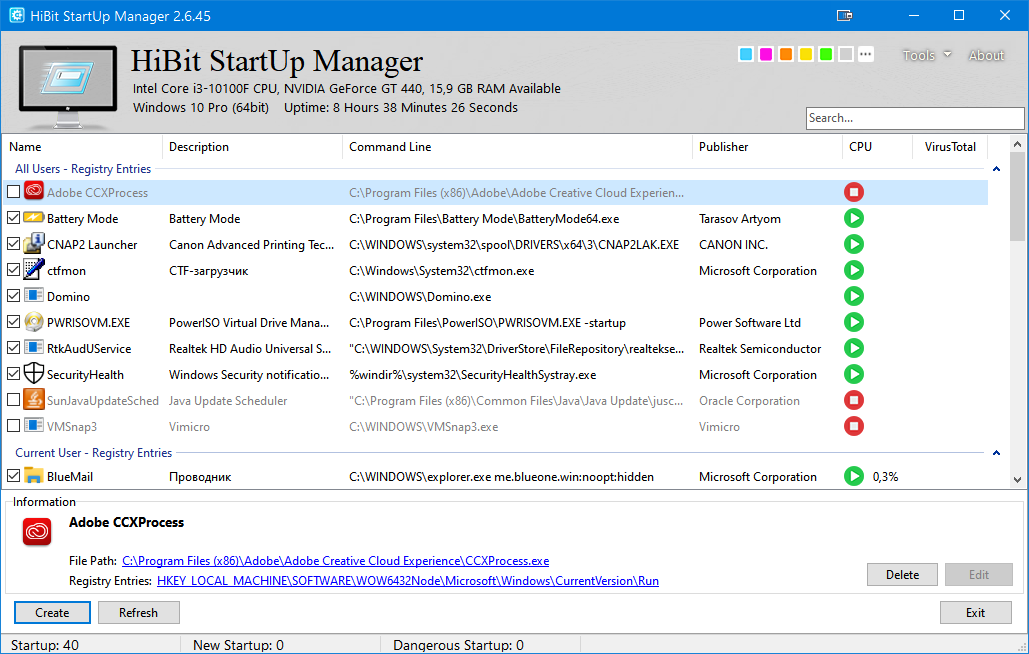1029x654 pixels.
Task: Click ctfmon green running status icon
Action: pos(853,270)
